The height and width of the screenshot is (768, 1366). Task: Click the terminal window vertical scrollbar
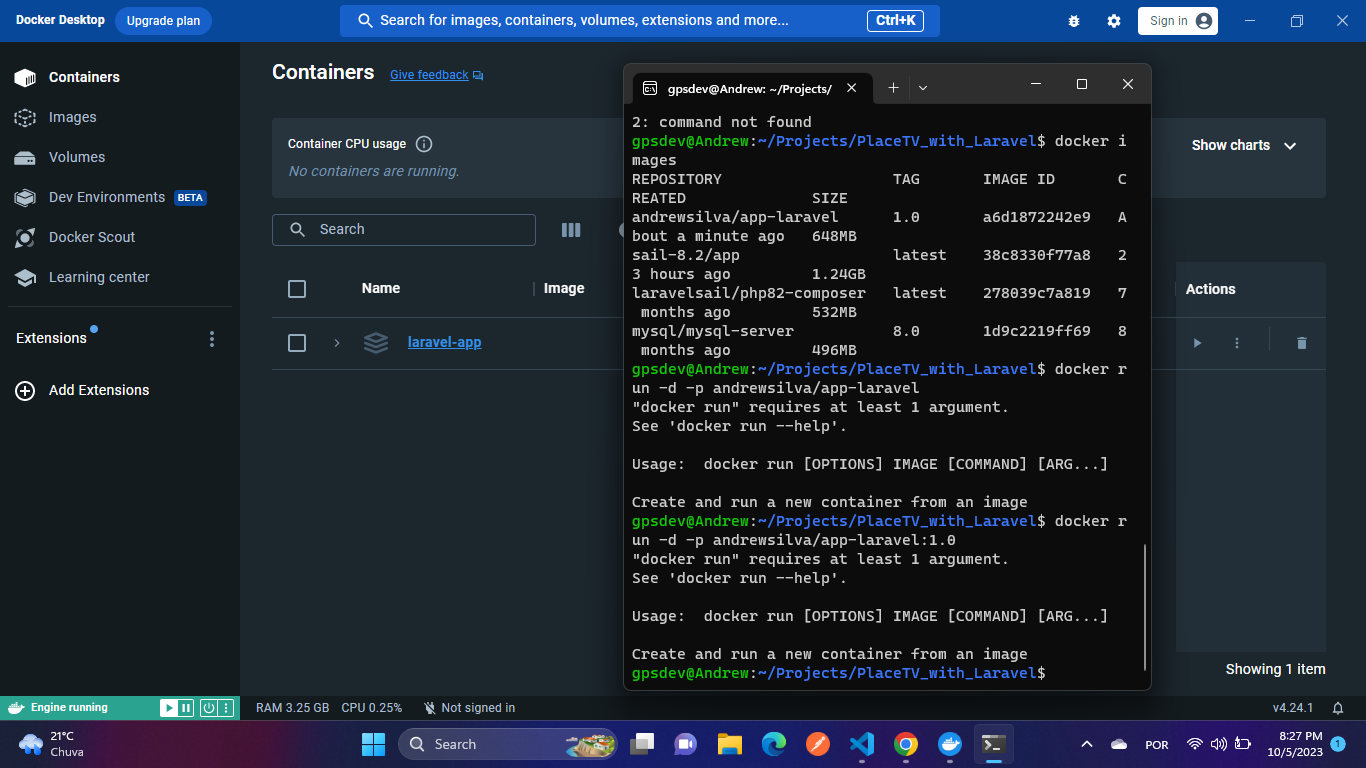point(1145,608)
